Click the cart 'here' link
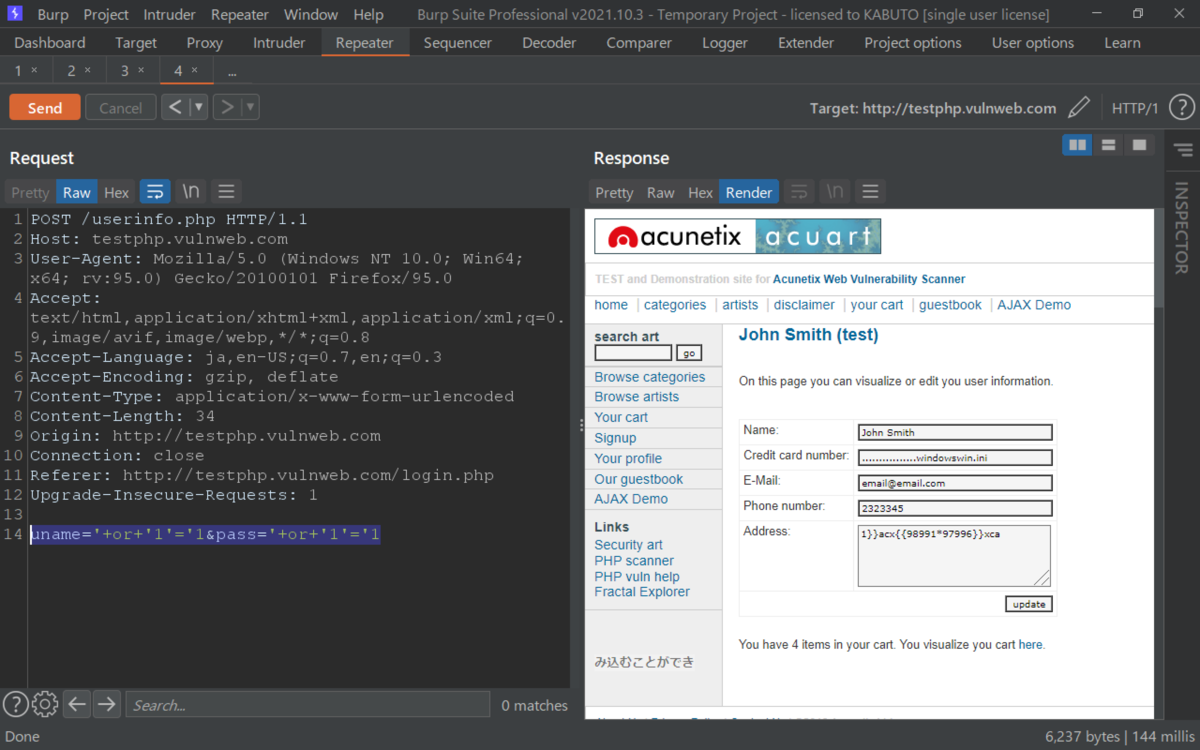The width and height of the screenshot is (1200, 750). pos(1030,645)
